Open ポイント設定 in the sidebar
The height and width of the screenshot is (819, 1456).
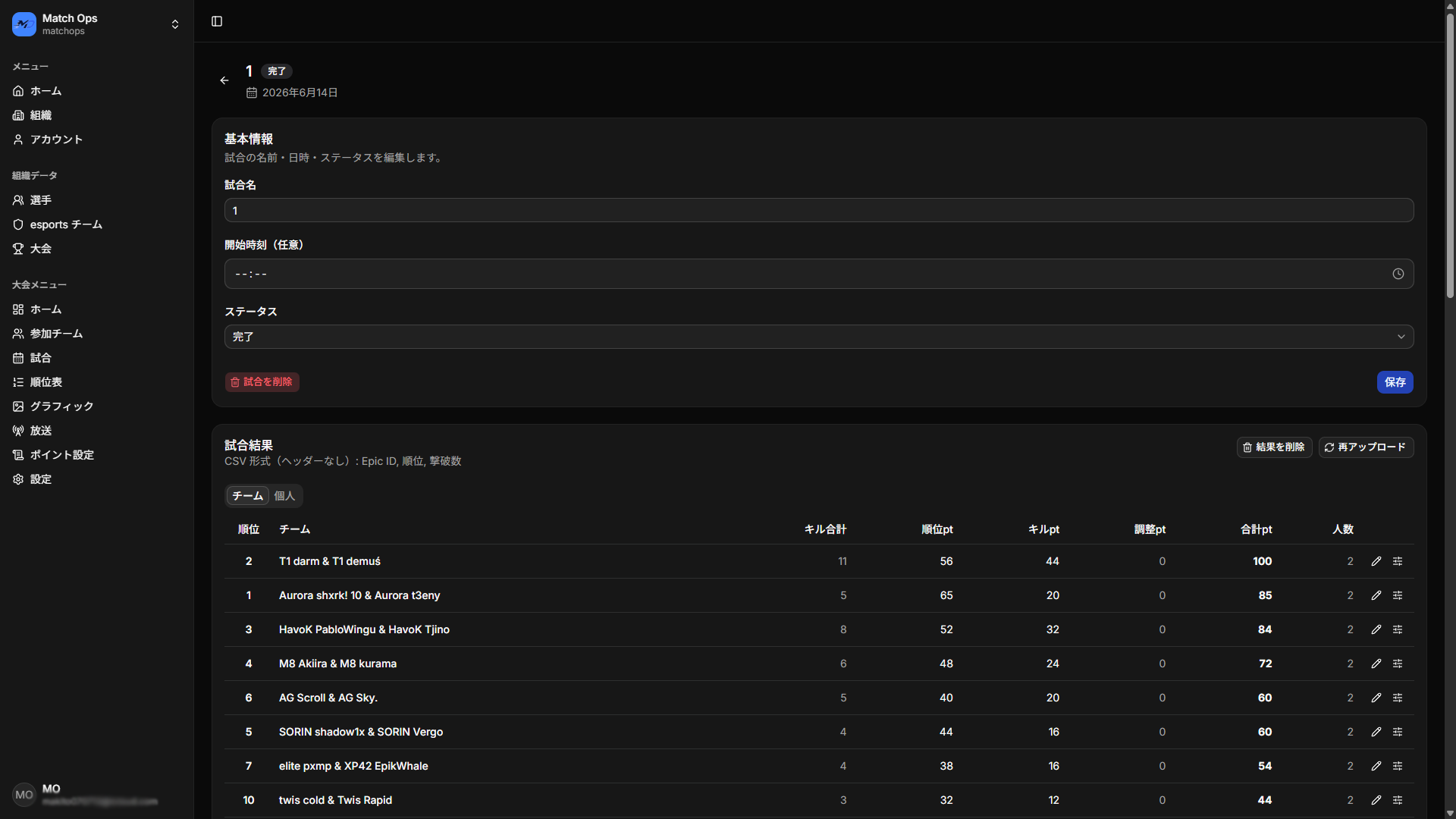coord(97,455)
